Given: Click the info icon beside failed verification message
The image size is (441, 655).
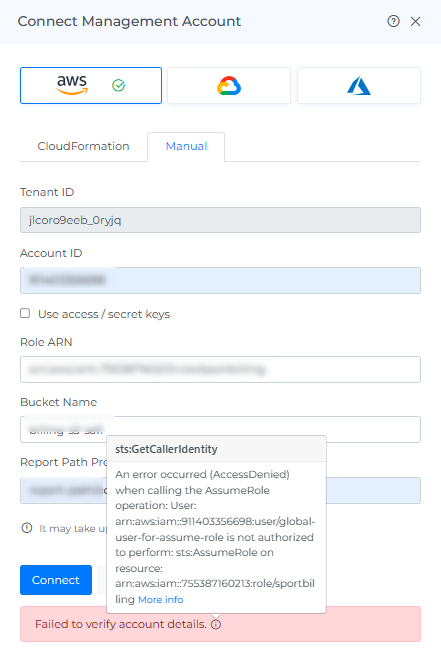Looking at the screenshot, I should (216, 625).
